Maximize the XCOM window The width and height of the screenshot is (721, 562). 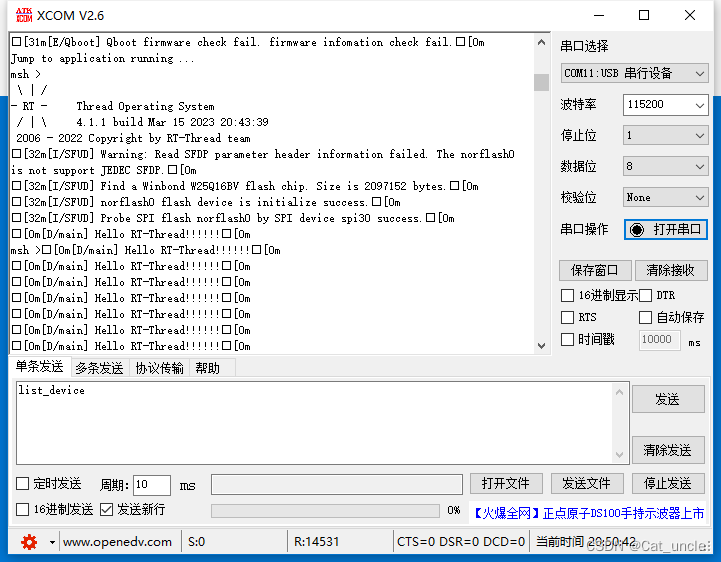644,15
